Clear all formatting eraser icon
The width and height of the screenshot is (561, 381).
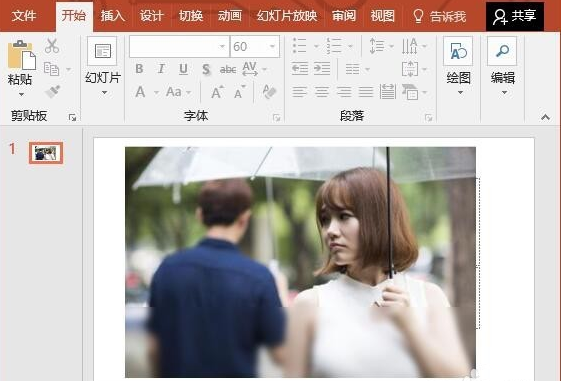[269, 92]
